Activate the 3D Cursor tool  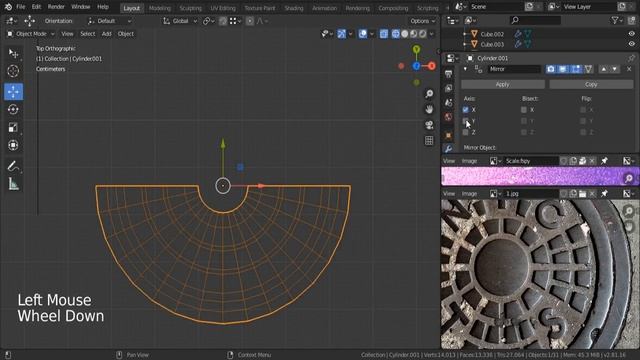click(x=13, y=71)
